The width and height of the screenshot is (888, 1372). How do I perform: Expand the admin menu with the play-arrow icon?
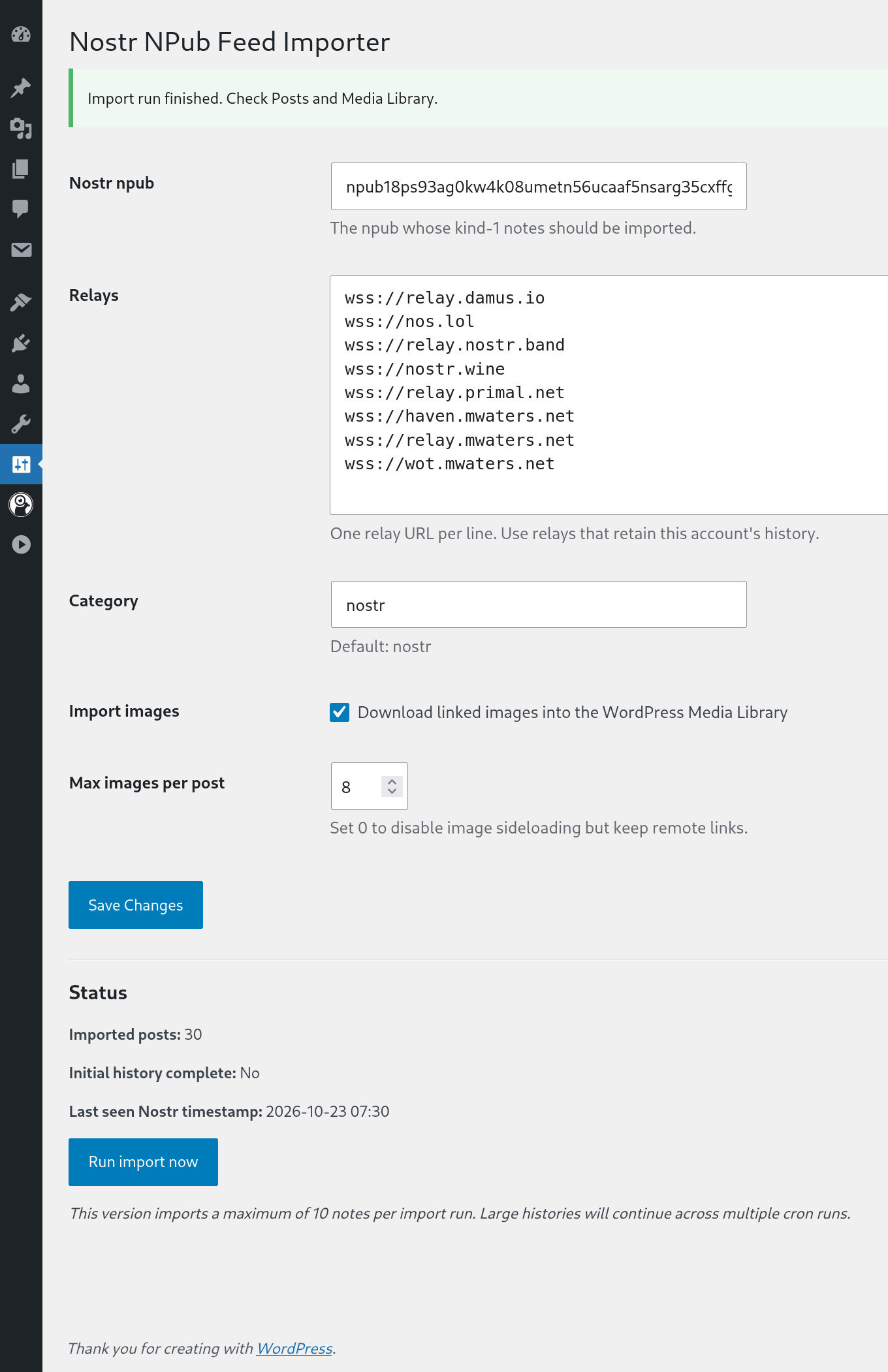point(21,544)
